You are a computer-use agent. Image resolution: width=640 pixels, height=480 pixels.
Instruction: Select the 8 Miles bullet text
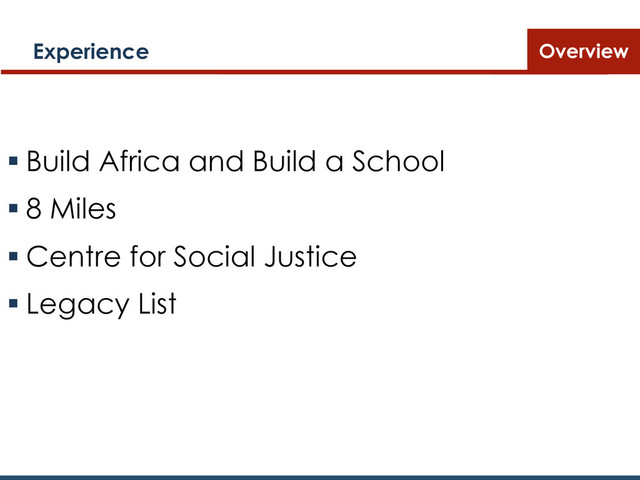click(x=71, y=209)
